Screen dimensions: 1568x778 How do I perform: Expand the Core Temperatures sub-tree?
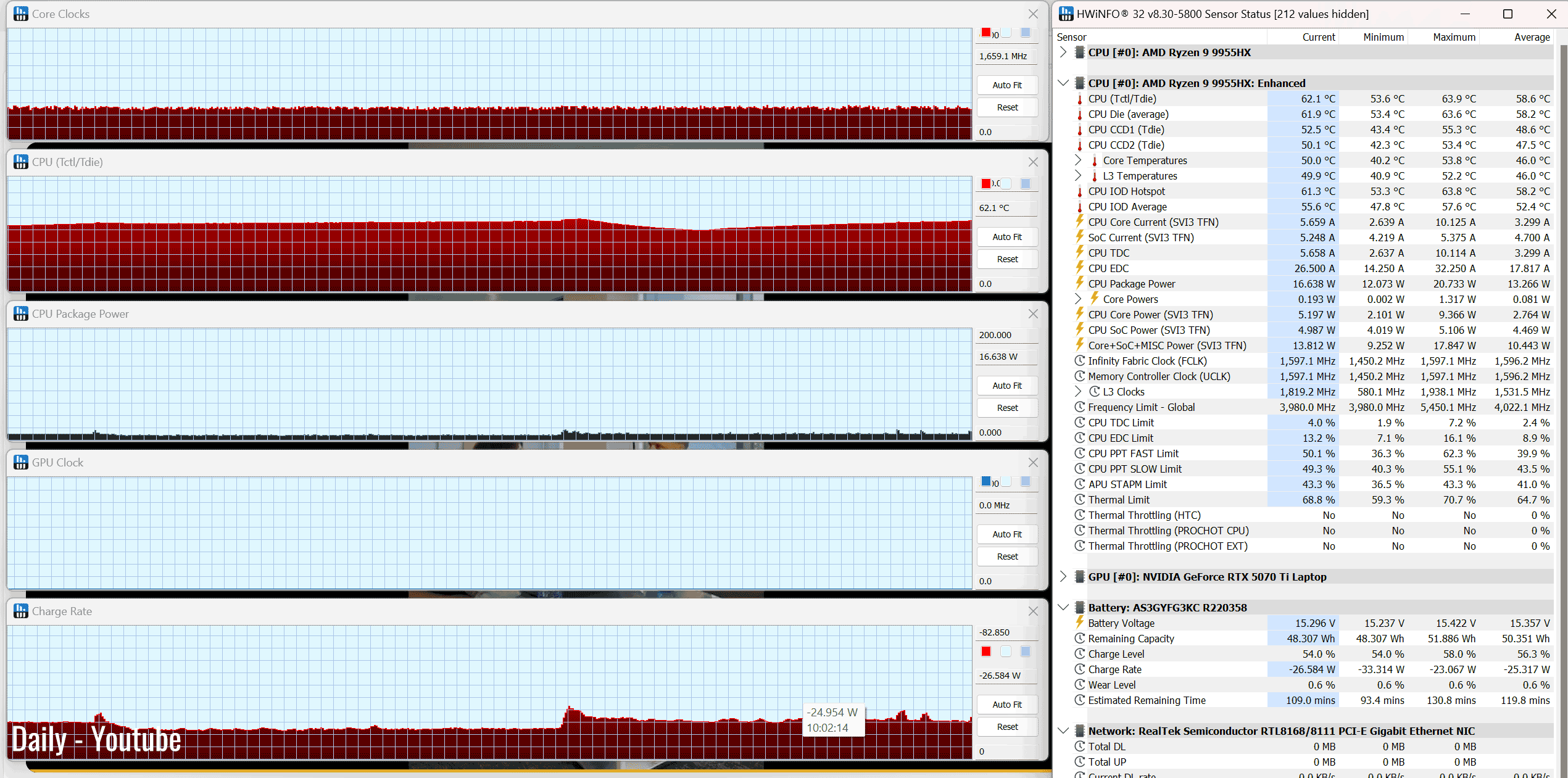click(x=1077, y=160)
